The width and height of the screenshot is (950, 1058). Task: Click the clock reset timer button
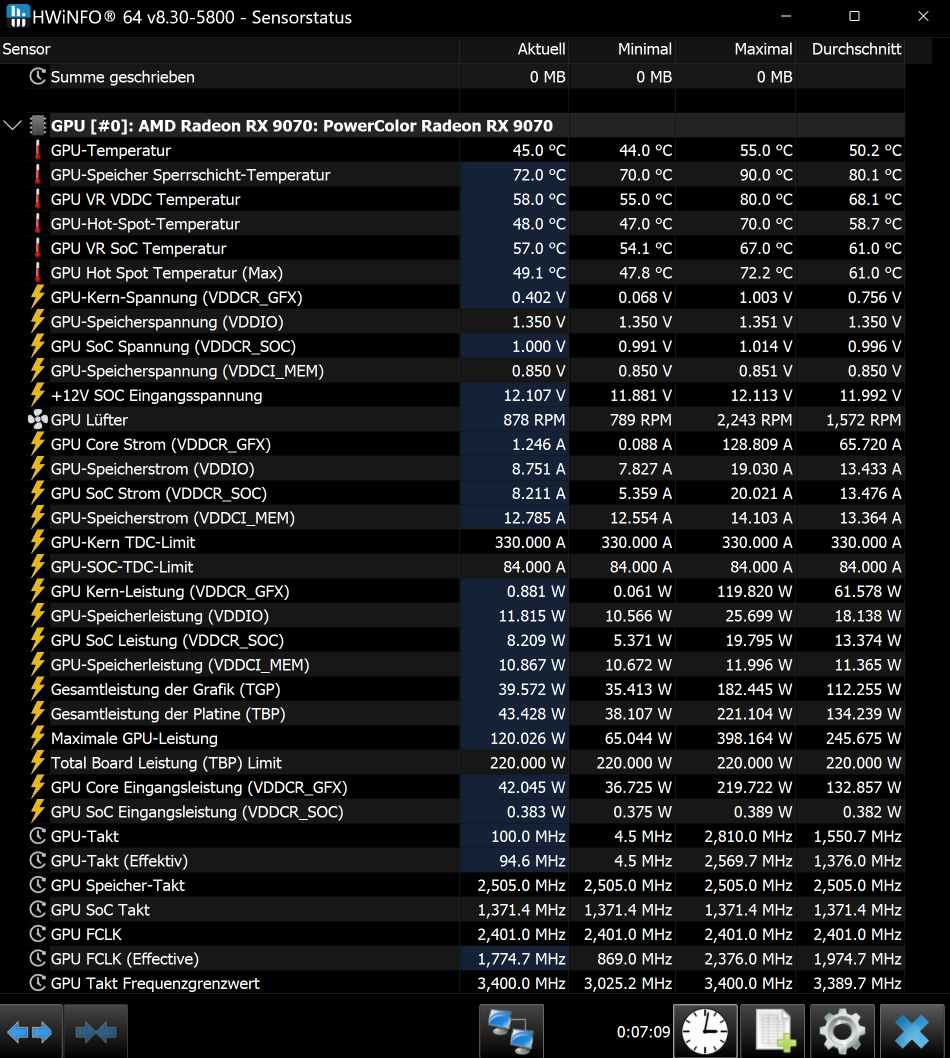point(705,1032)
